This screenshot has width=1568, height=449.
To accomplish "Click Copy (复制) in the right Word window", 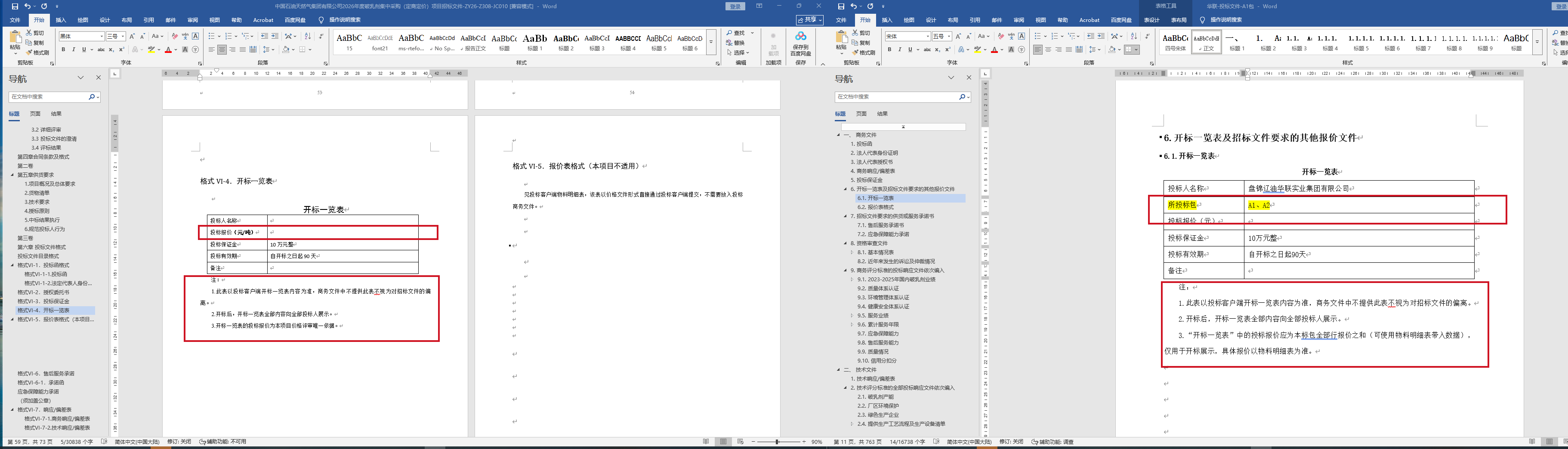I will [x=861, y=43].
